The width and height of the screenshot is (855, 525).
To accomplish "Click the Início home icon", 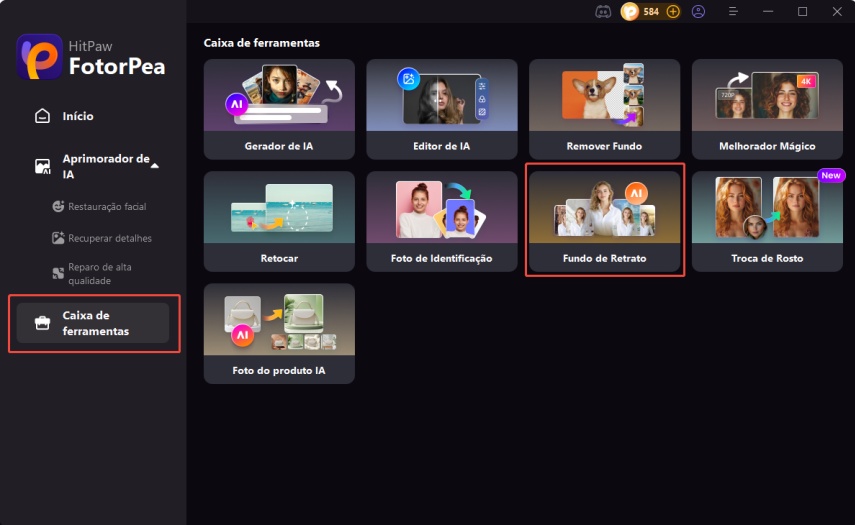I will [x=43, y=116].
